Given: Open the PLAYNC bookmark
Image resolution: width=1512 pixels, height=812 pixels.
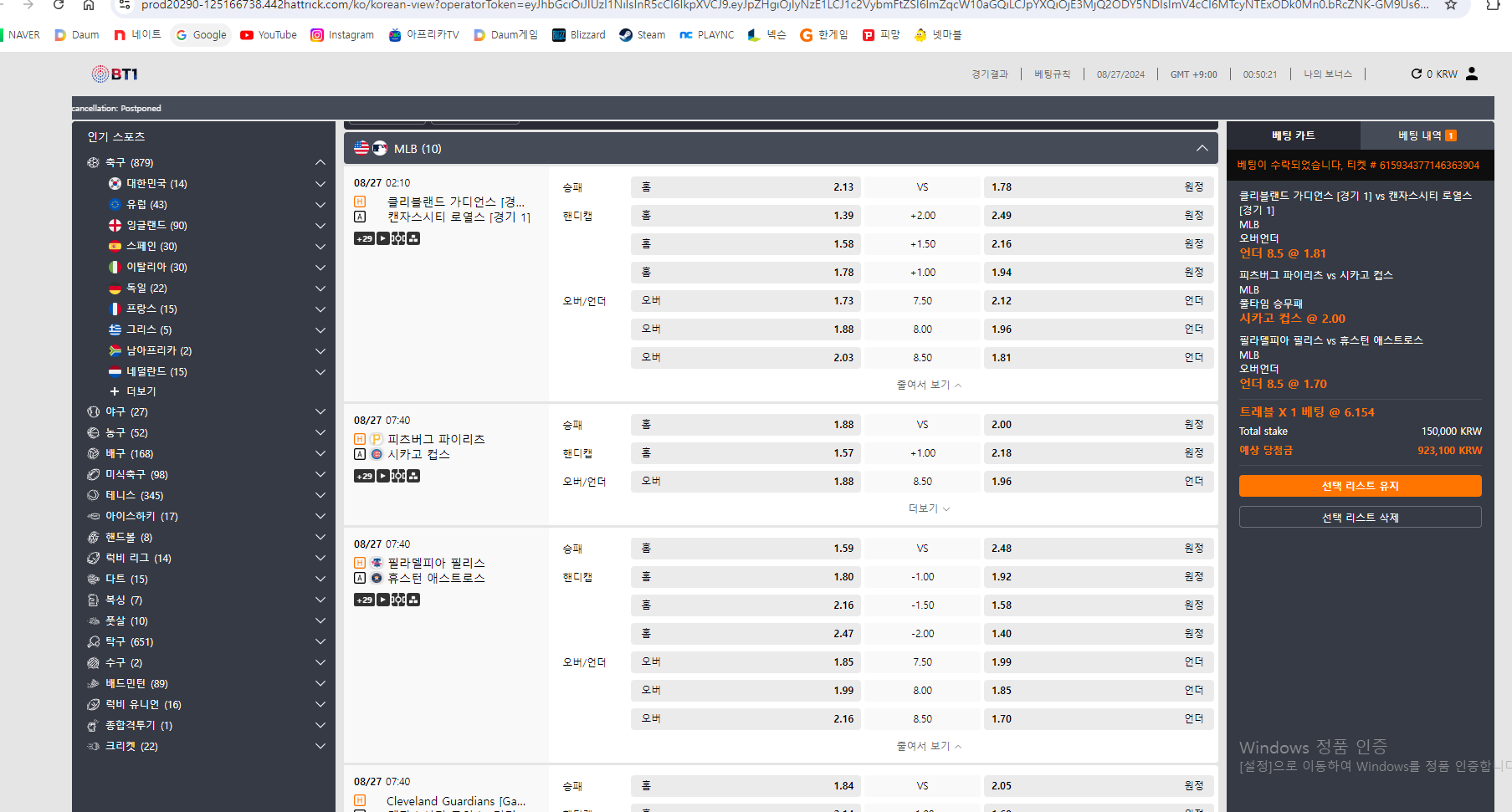Looking at the screenshot, I should pos(706,35).
